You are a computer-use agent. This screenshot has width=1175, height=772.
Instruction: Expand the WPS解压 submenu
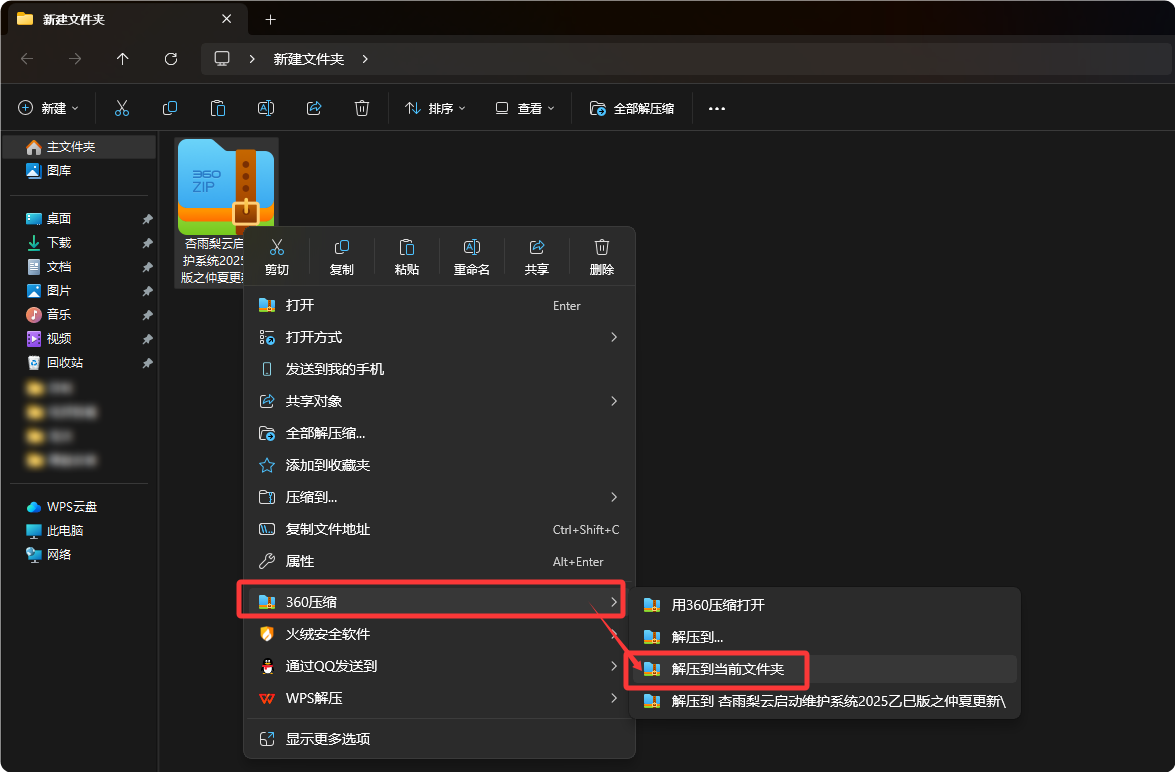coord(440,699)
